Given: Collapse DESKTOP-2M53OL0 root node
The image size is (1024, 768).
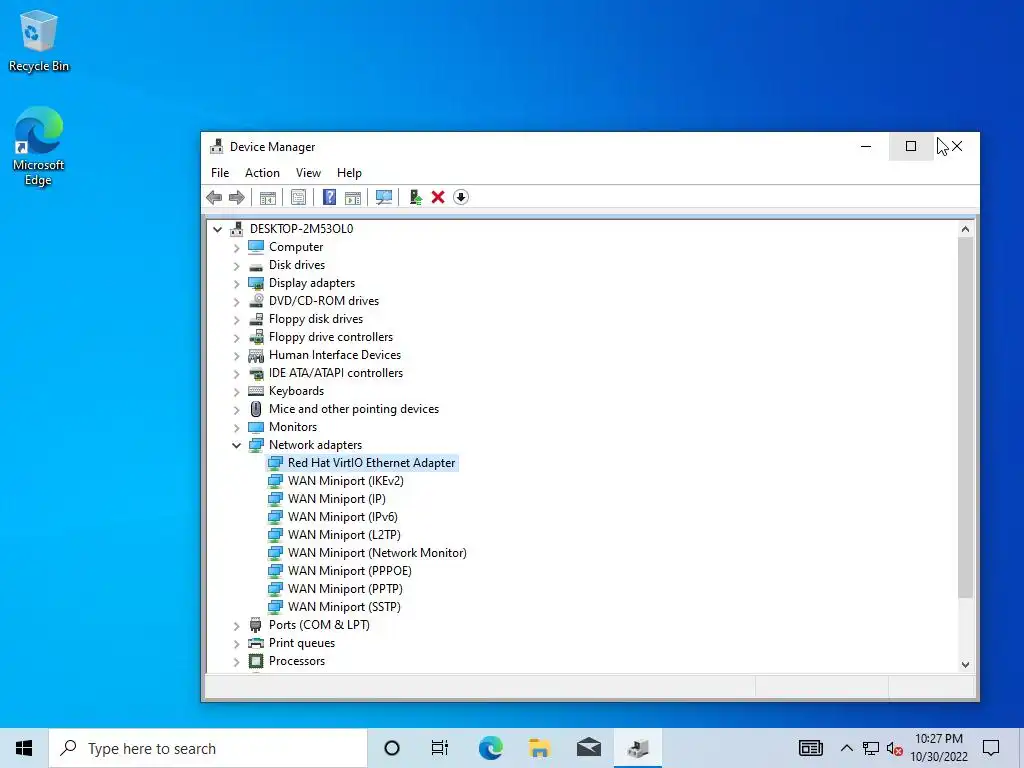Looking at the screenshot, I should click(x=217, y=229).
